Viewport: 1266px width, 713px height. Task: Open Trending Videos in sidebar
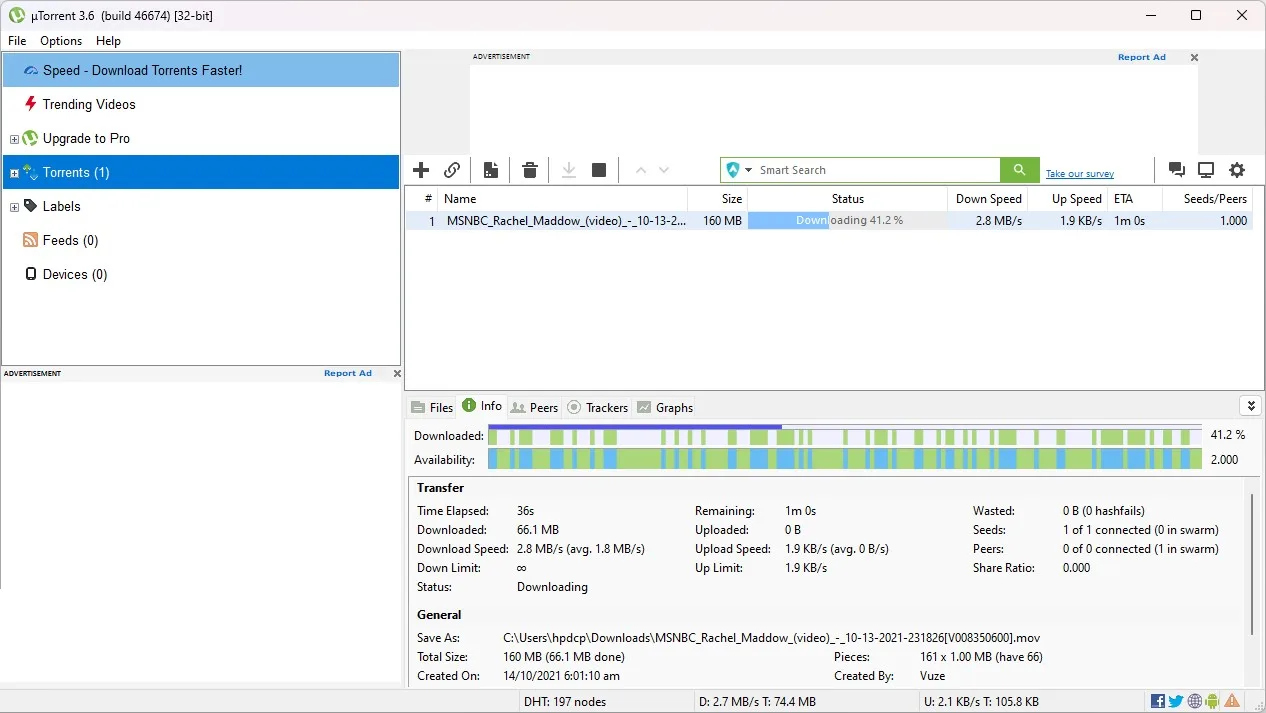[x=89, y=104]
